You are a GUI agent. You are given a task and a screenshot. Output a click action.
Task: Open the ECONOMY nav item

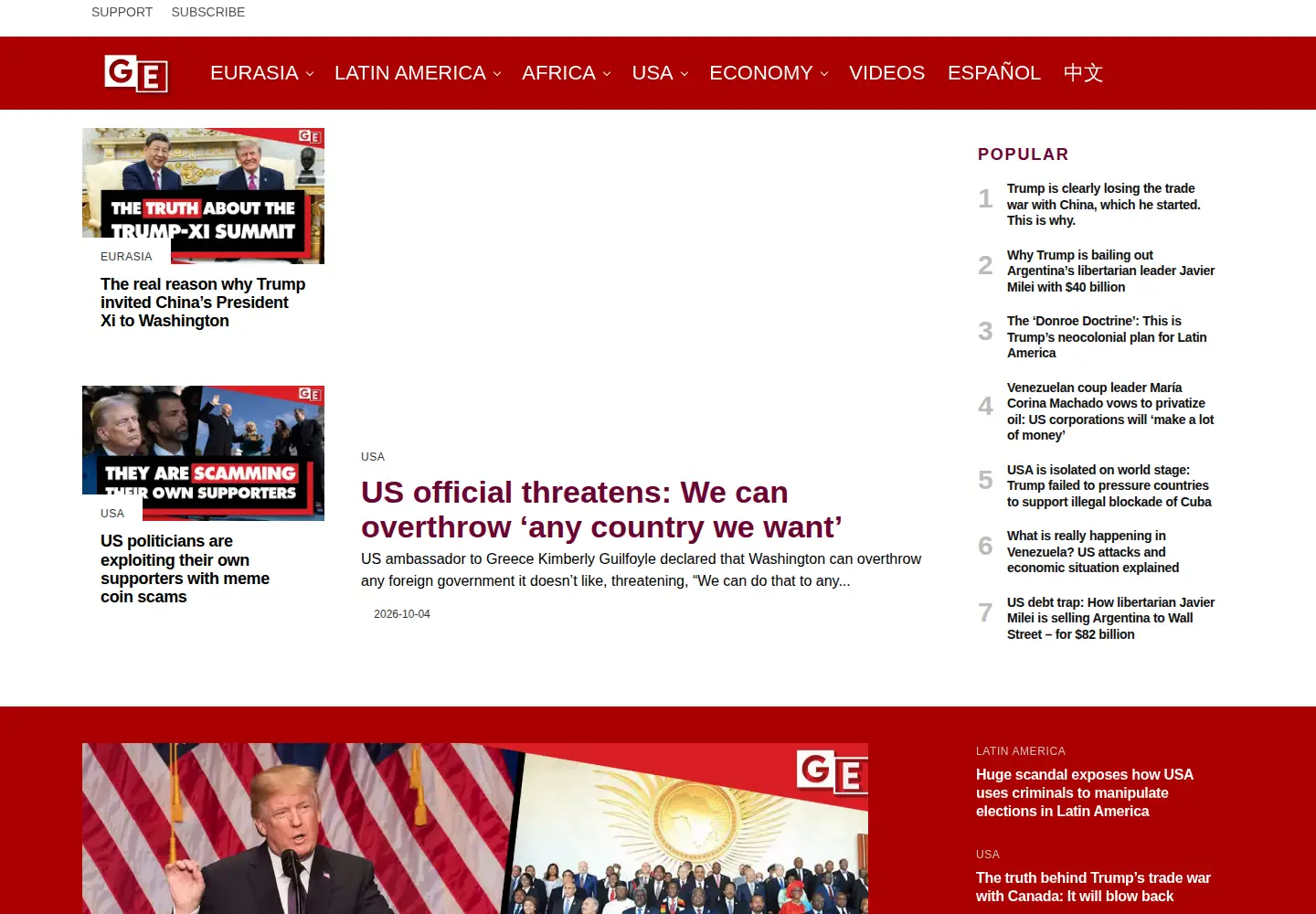[761, 73]
